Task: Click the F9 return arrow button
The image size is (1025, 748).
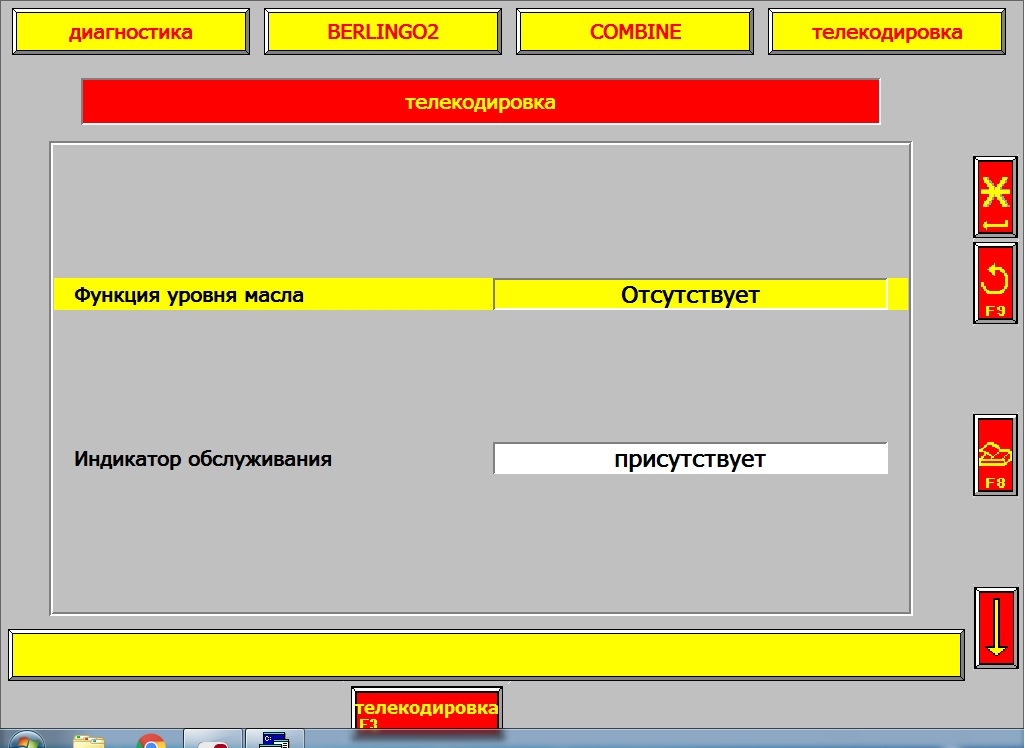Action: click(x=995, y=282)
